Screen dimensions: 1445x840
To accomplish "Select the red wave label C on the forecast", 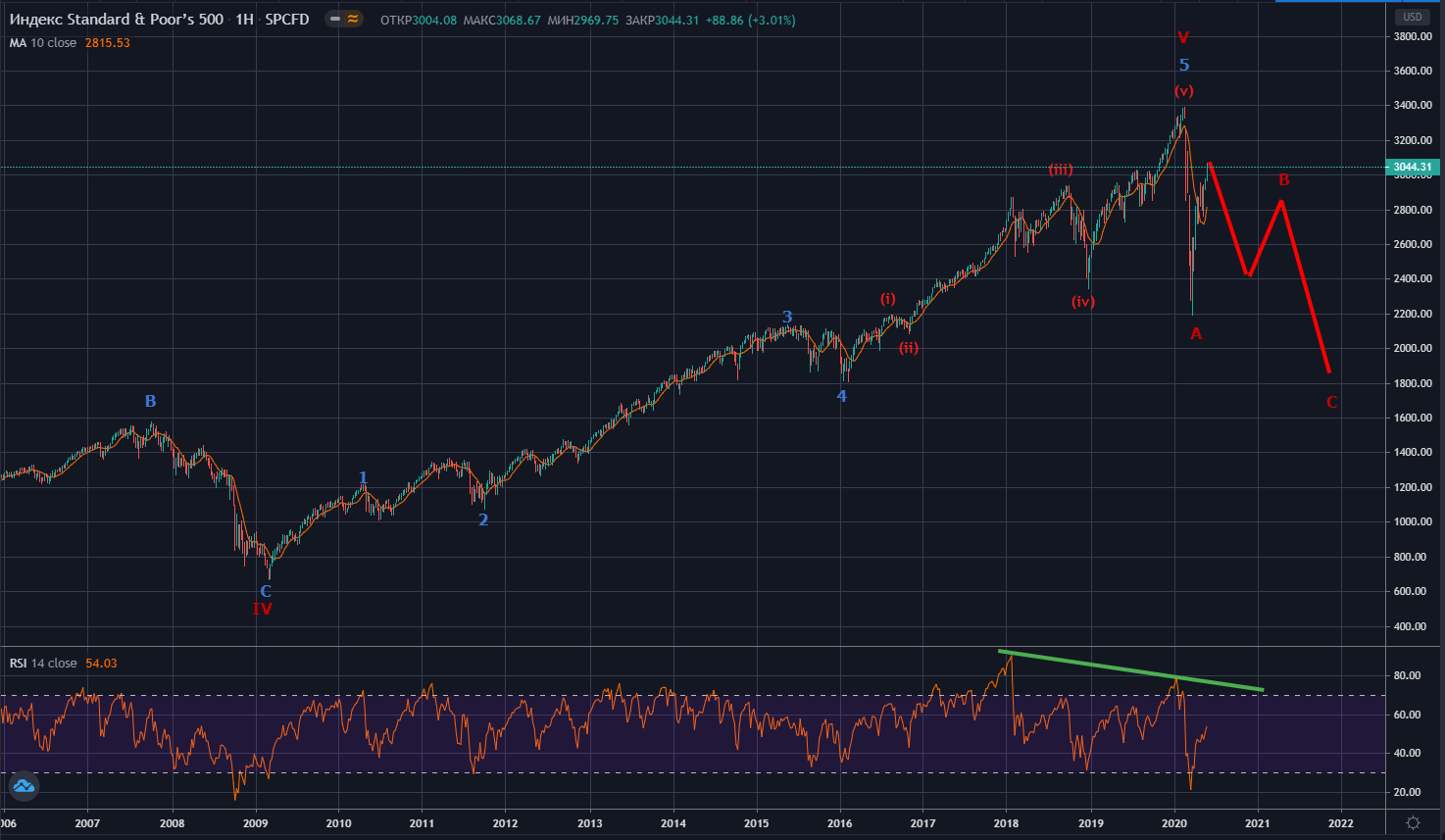I will 1331,402.
